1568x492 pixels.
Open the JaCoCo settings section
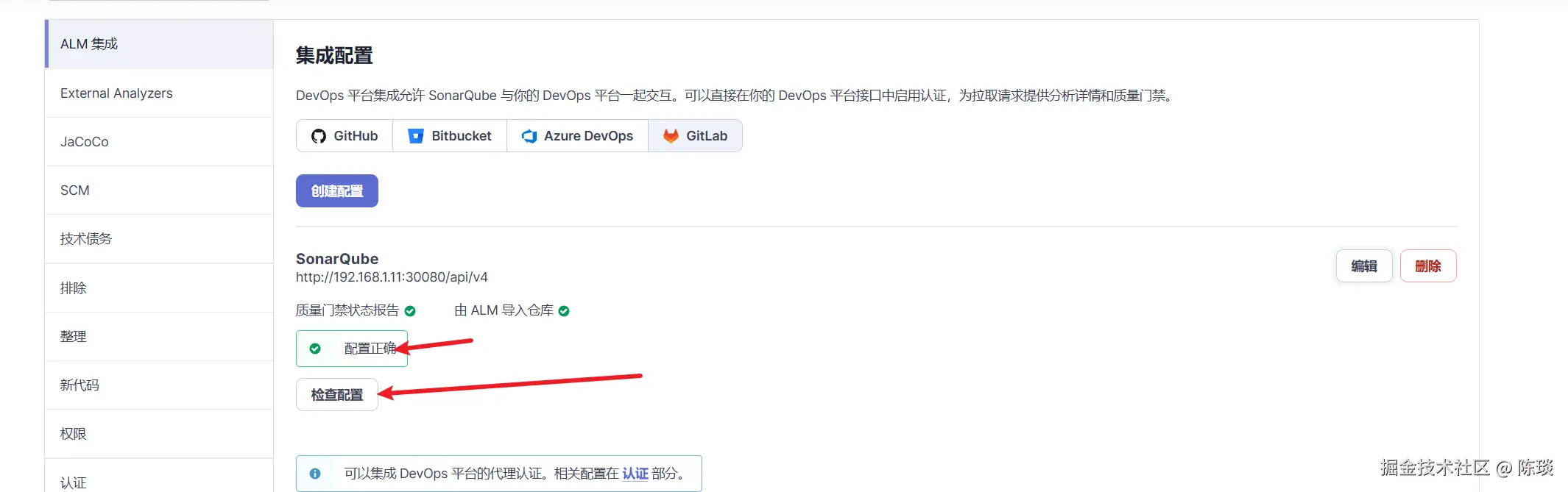click(x=159, y=142)
